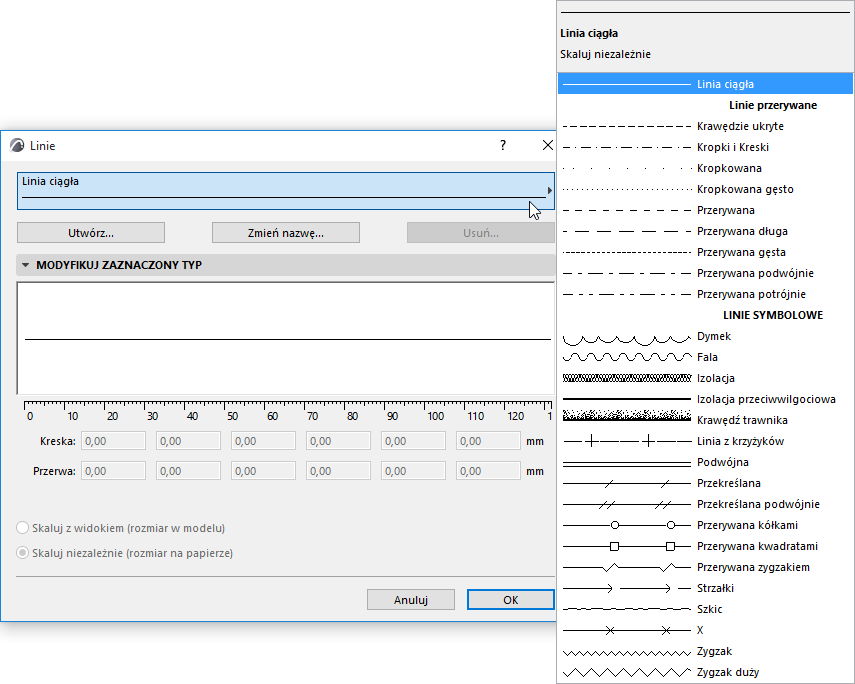Viewport: 855px width, 684px height.
Task: Select highlighted Linia ciągła list entry
Action: (705, 83)
